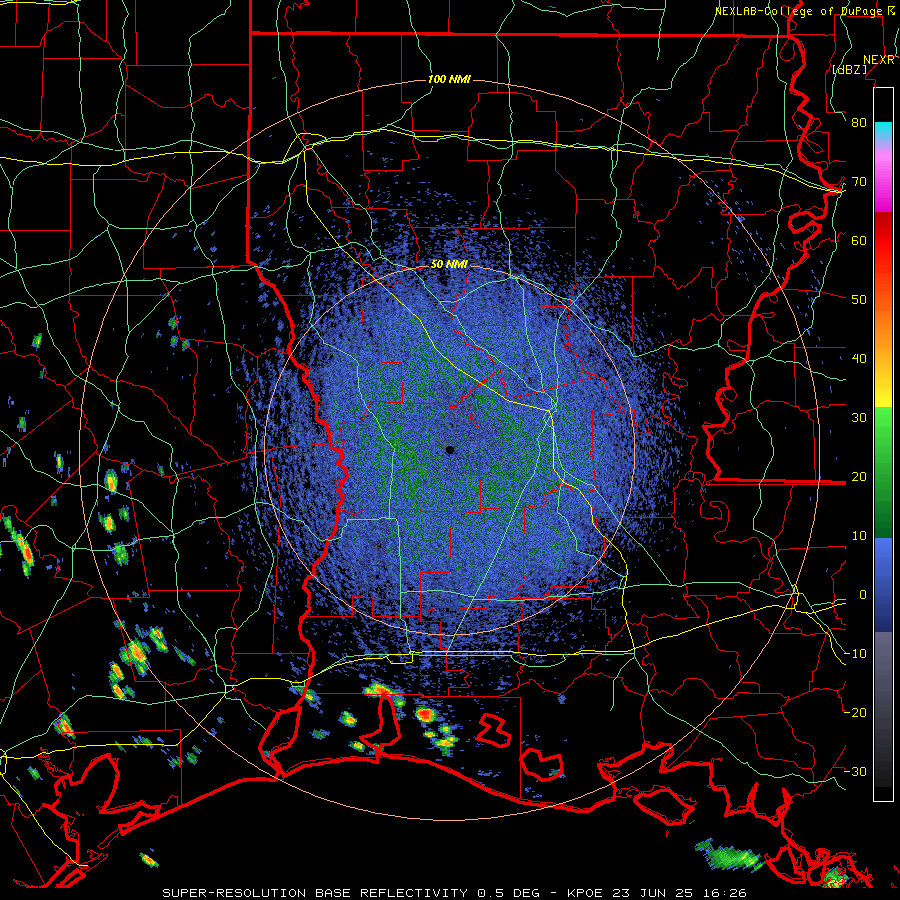This screenshot has height=900, width=900.
Task: Click the 80 value on the dBZ scale
Action: (x=859, y=122)
